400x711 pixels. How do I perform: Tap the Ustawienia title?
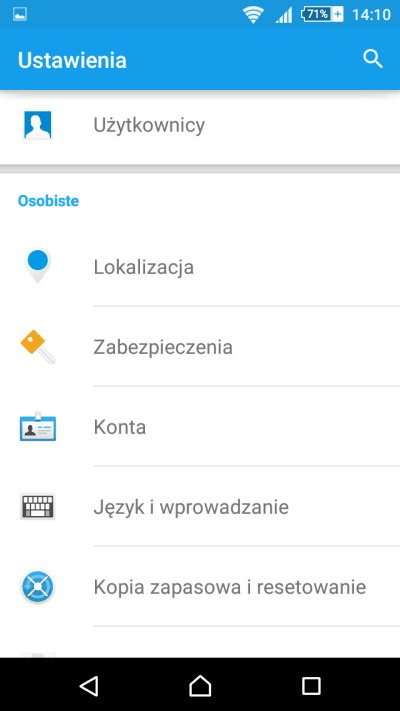tap(72, 60)
